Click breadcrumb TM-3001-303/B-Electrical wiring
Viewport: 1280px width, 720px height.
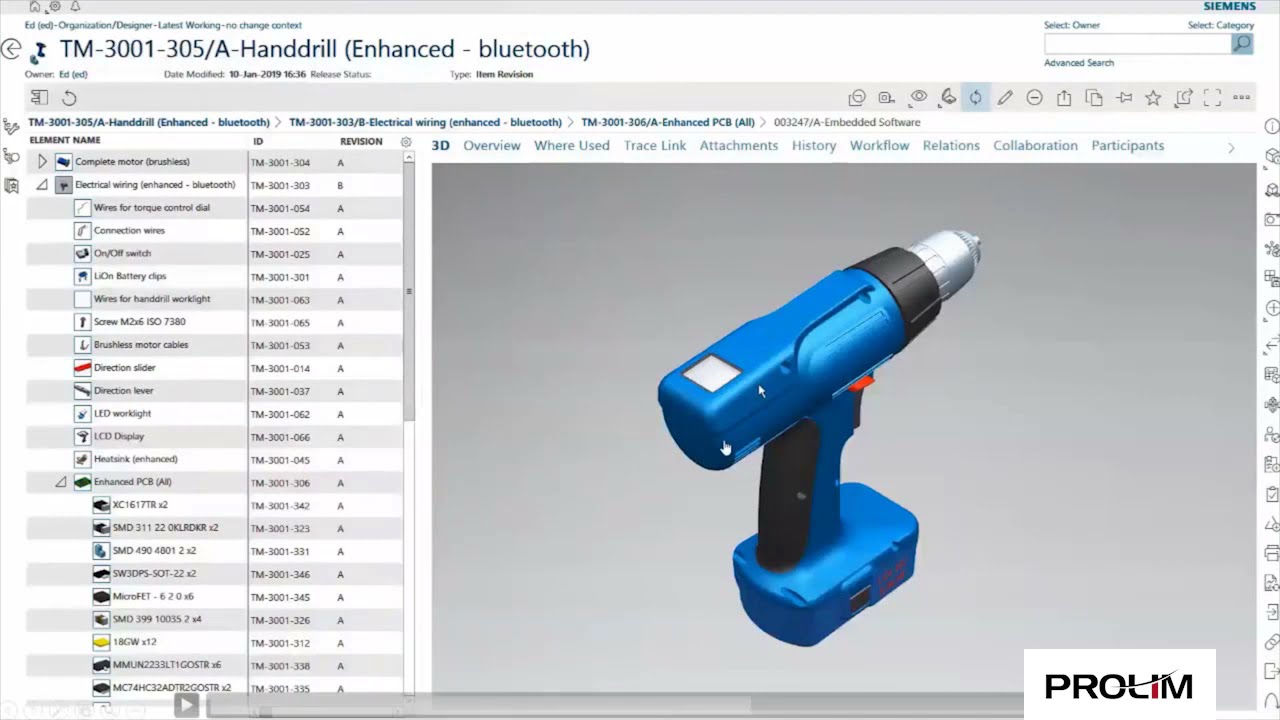[425, 122]
